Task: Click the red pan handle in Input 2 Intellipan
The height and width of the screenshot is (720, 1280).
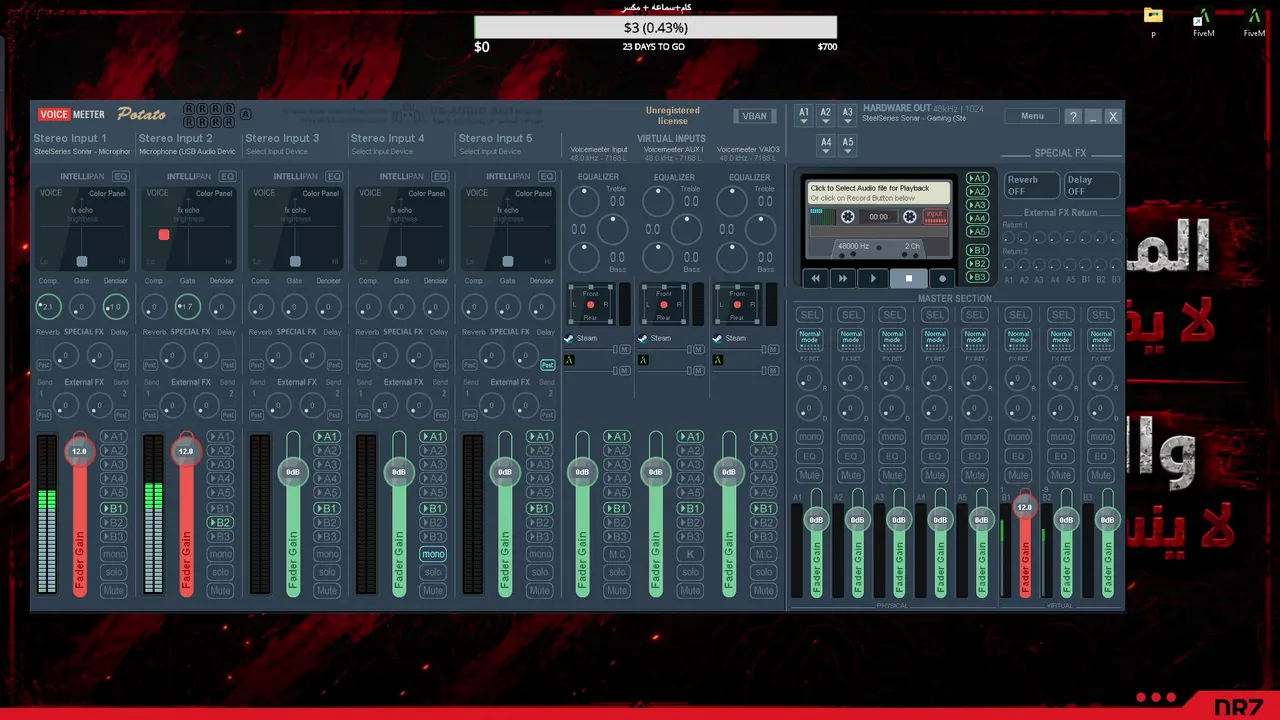Action: (164, 235)
